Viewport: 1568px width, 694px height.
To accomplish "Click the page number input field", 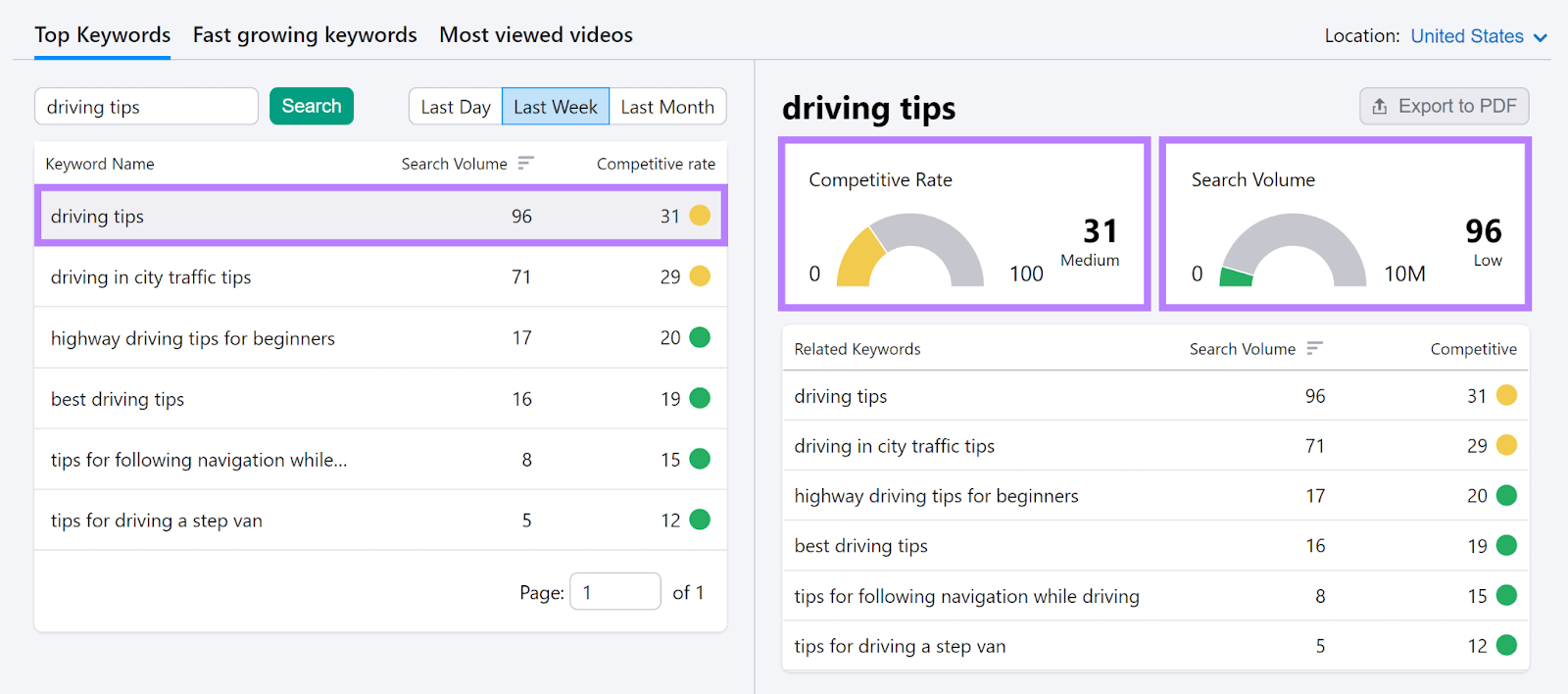I will coord(615,592).
